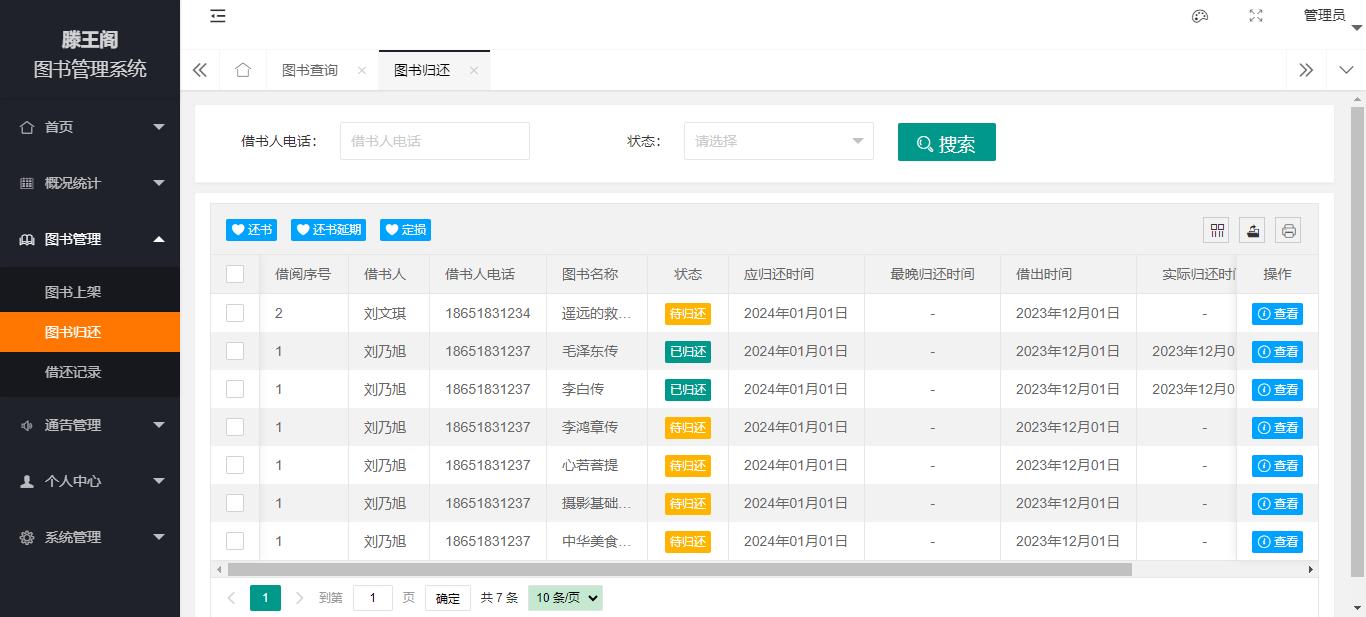
Task: Open 借还记录 in the sidebar
Action: [x=73, y=372]
